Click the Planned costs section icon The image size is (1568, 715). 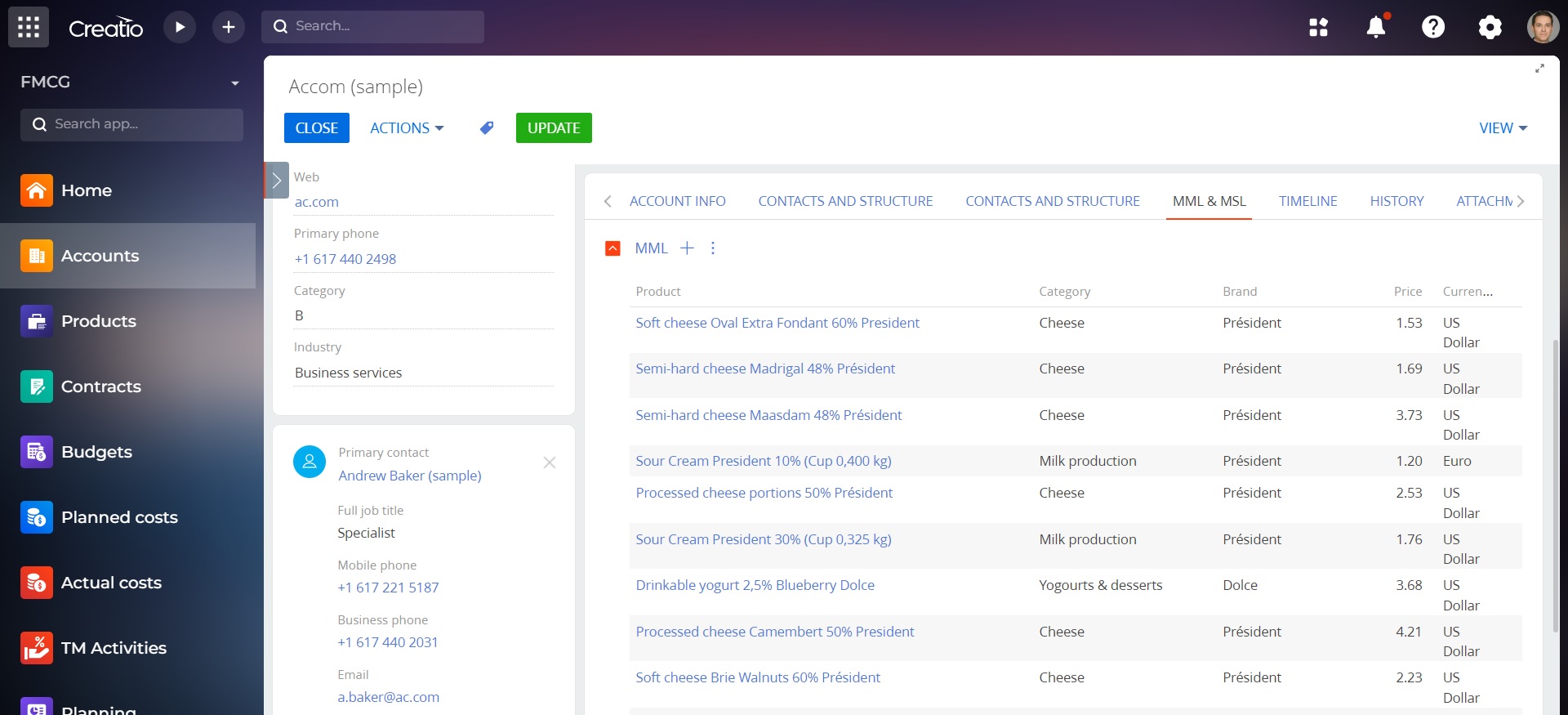coord(37,517)
